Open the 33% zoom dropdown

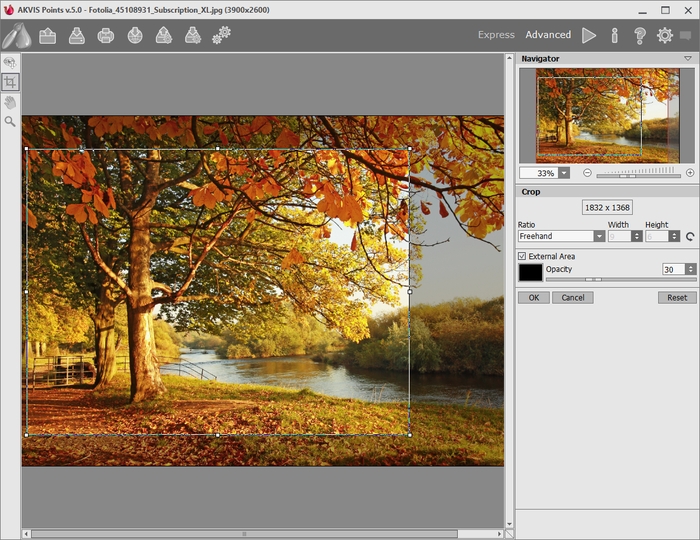(x=564, y=173)
